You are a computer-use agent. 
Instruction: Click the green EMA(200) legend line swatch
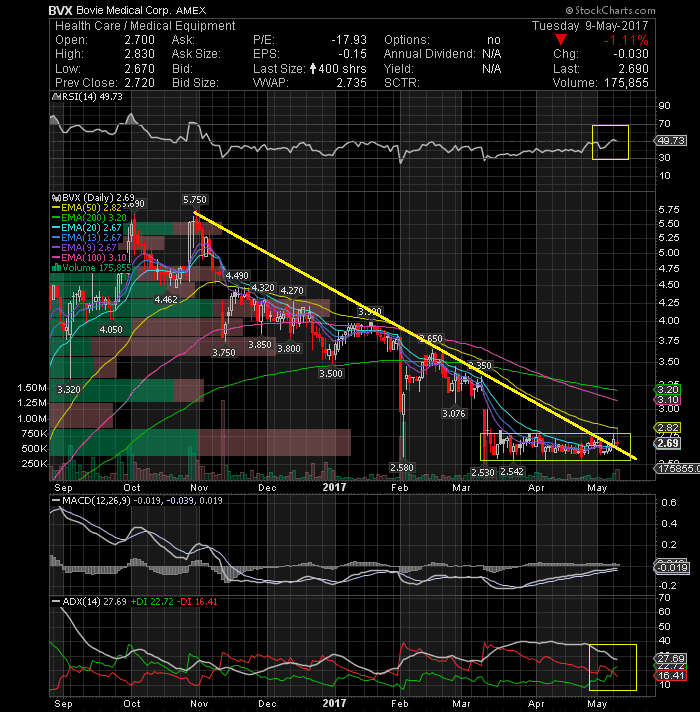(x=56, y=218)
